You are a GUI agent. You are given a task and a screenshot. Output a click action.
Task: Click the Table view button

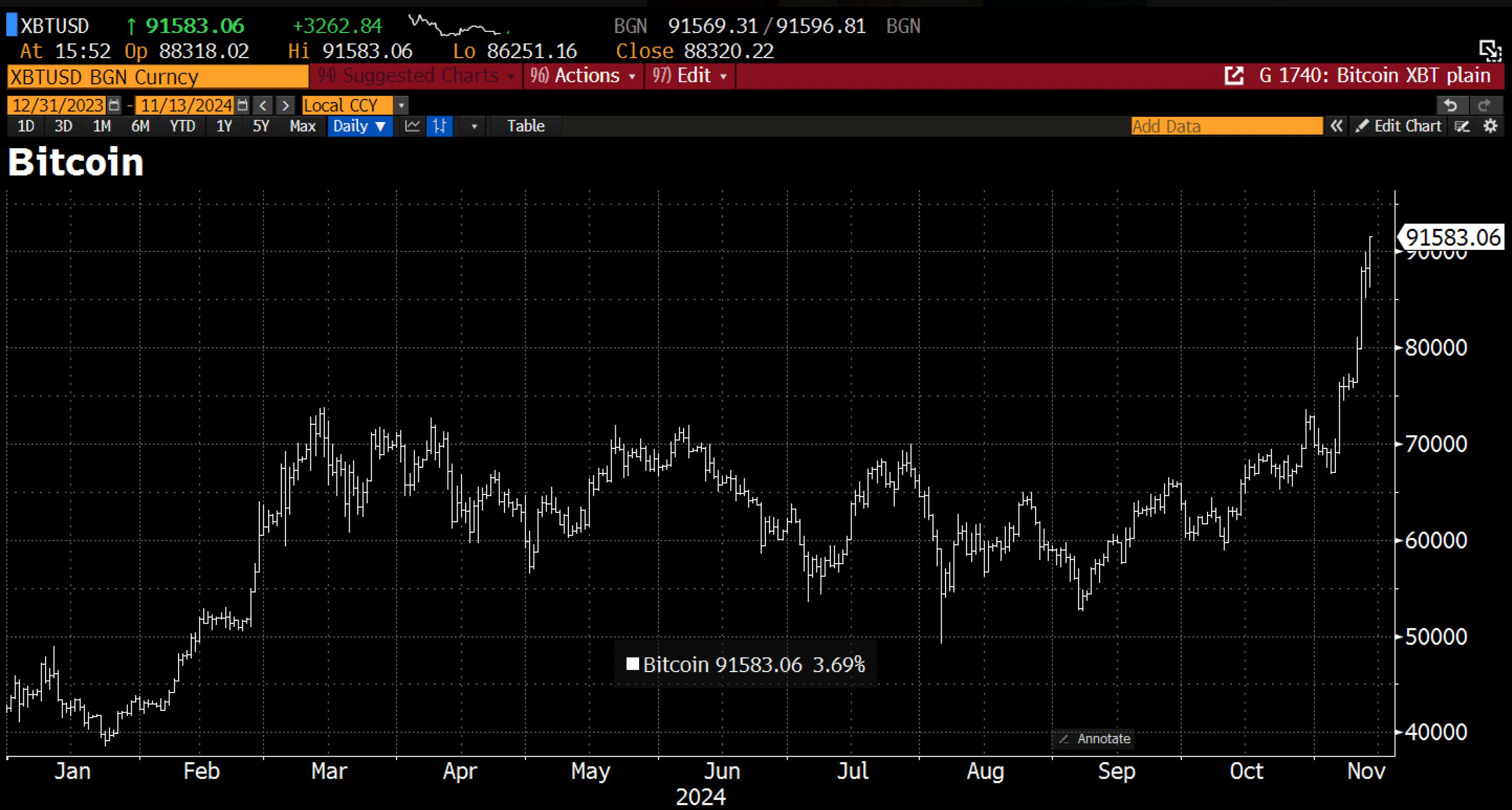(525, 126)
